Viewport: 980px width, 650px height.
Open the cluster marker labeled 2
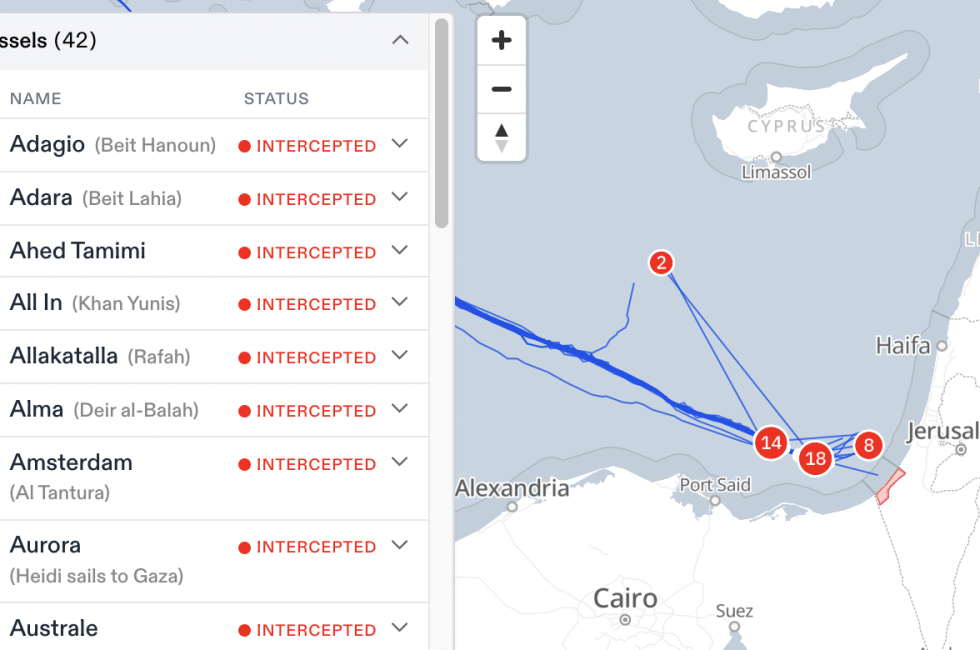660,263
